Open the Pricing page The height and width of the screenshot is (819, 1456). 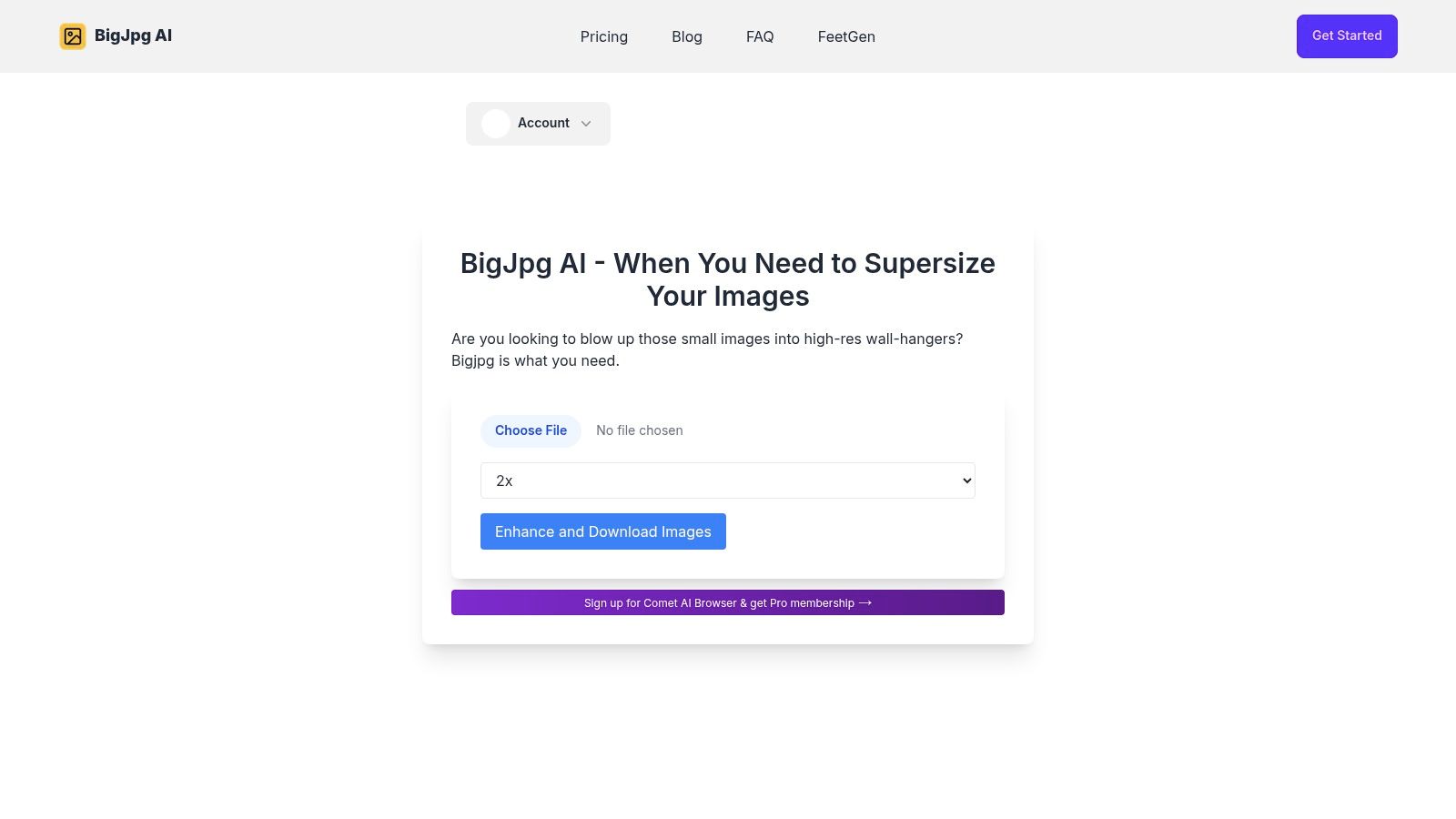tap(604, 36)
